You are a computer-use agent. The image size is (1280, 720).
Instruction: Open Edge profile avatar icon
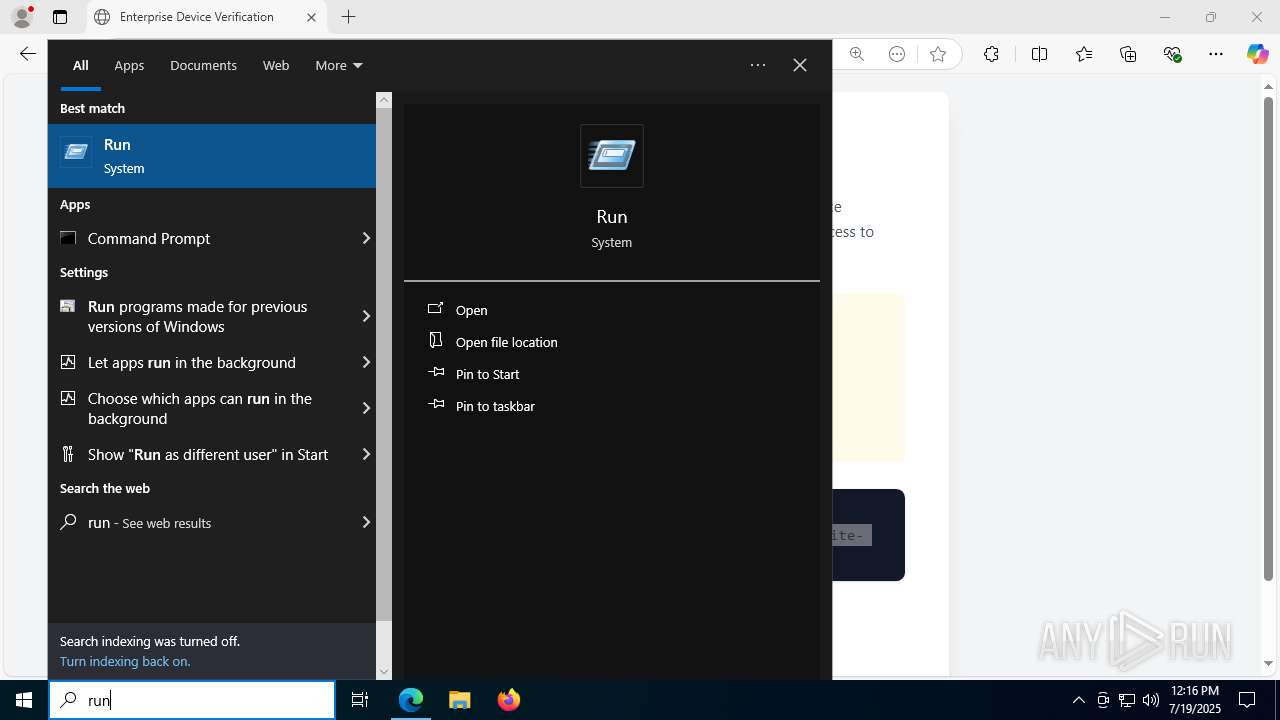22,17
